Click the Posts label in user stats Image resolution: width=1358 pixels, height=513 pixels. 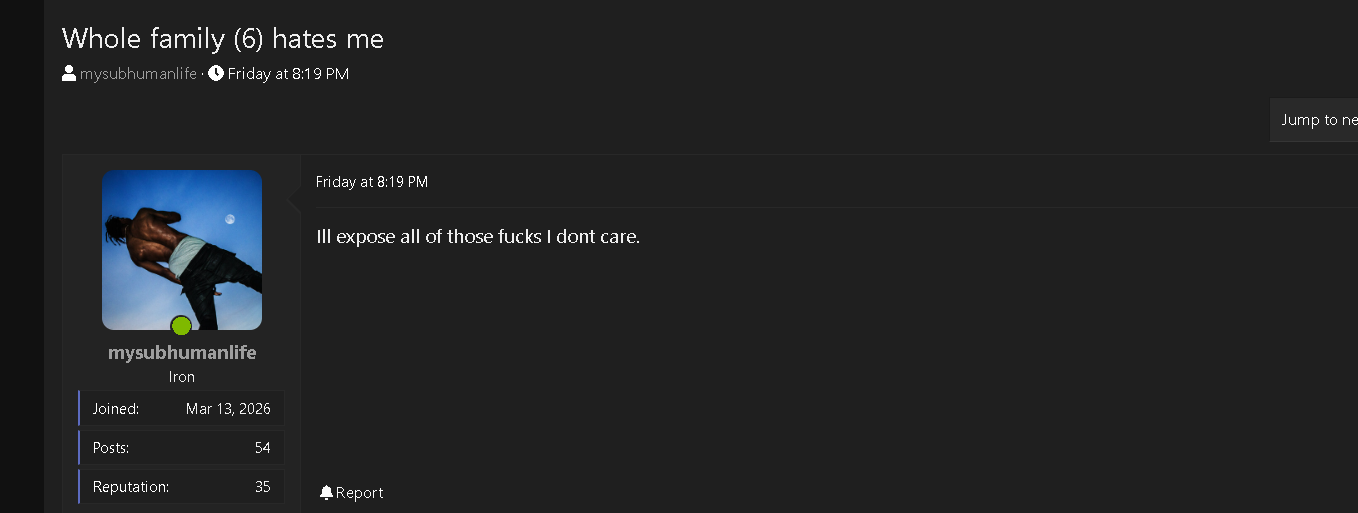[111, 447]
